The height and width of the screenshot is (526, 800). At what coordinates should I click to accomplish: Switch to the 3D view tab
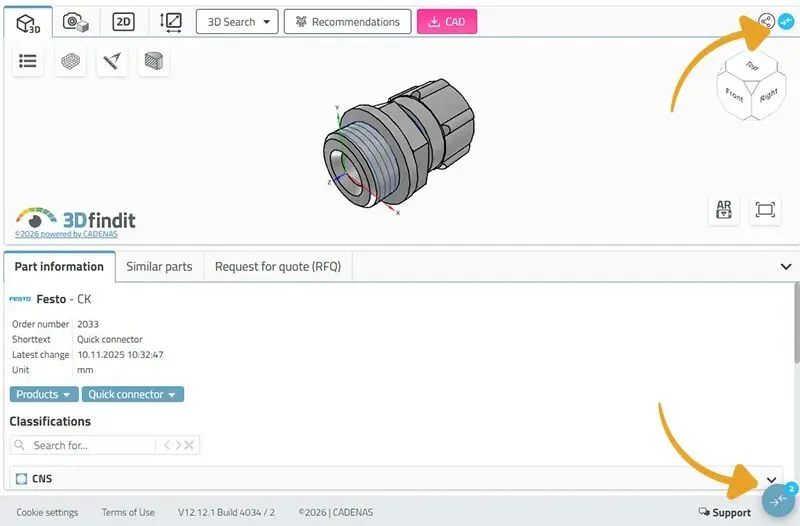coord(28,22)
